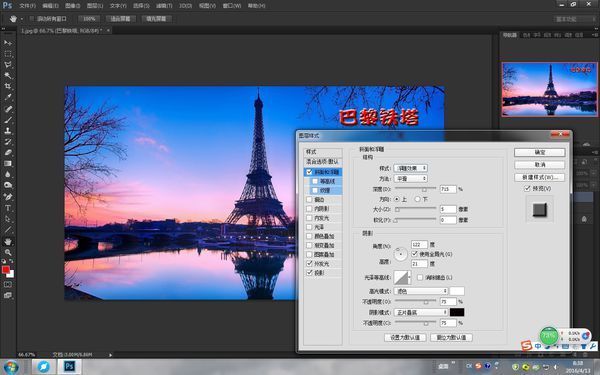Open the Image (图像) menu
This screenshot has height=375, width=600.
pos(73,6)
